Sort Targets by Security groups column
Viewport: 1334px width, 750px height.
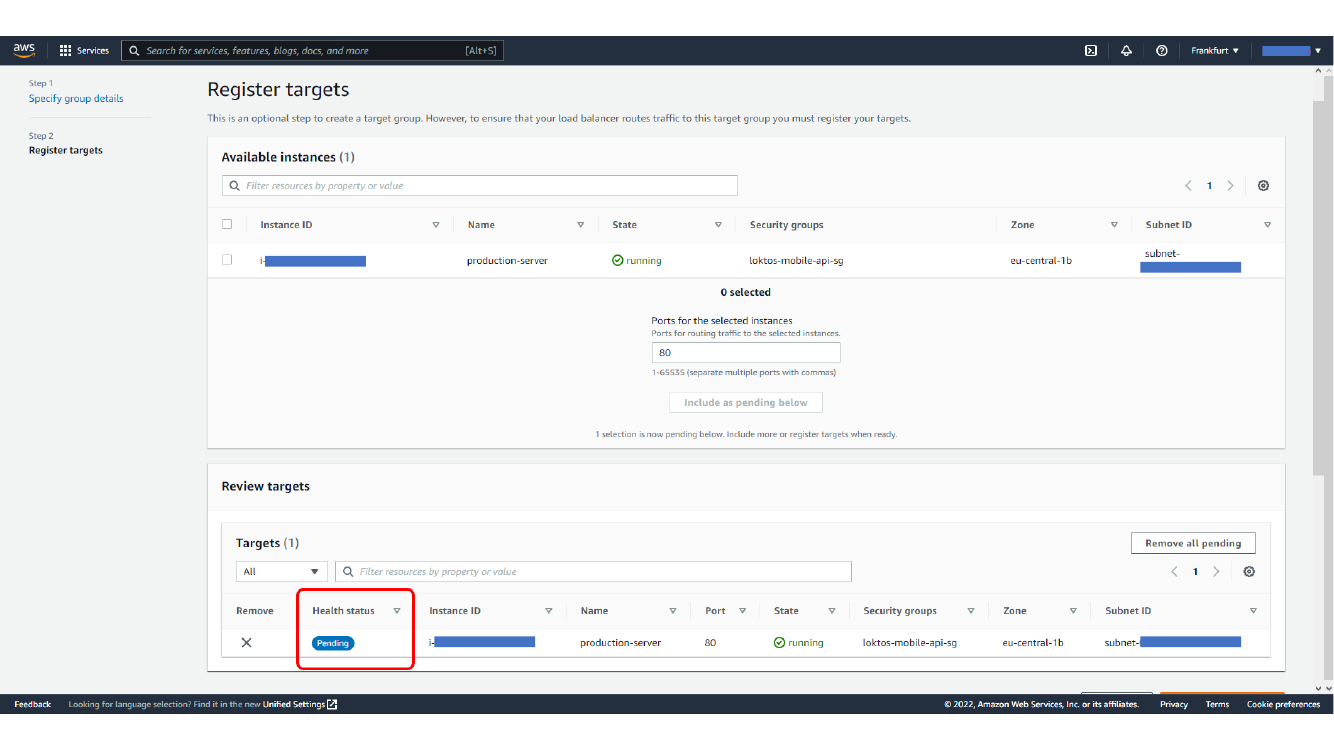[x=971, y=611]
